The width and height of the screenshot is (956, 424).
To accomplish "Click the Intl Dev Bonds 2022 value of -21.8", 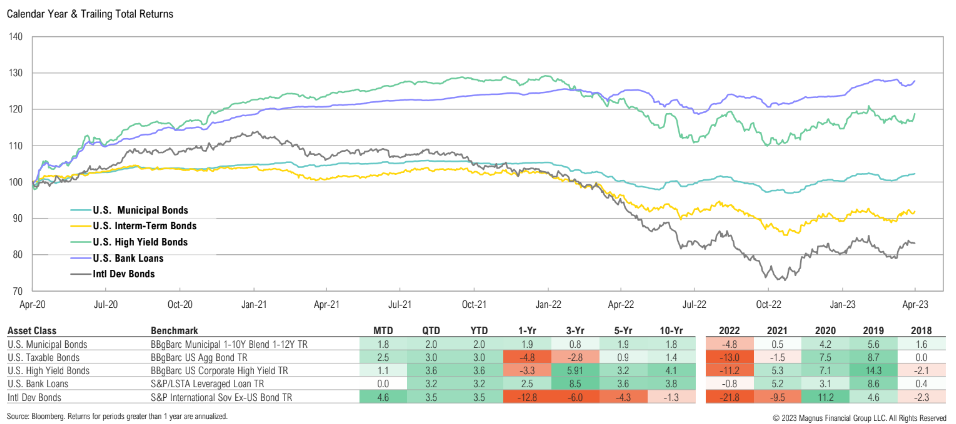I will tap(727, 398).
